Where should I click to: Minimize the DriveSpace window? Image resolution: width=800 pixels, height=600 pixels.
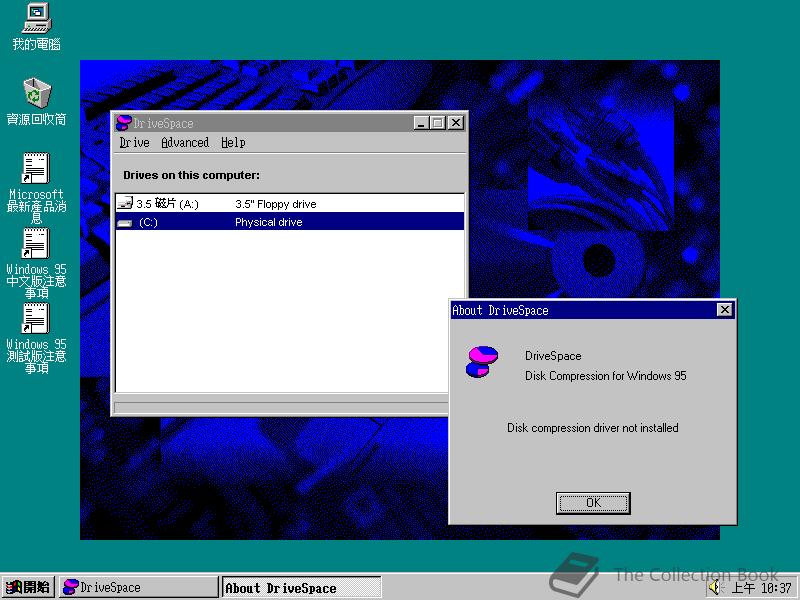421,123
